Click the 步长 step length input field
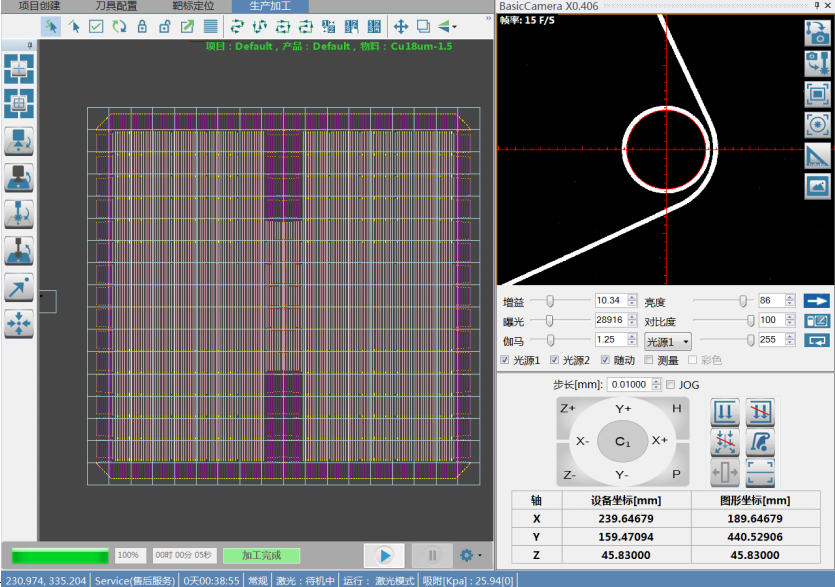Screen dimensions: 835x587 [x=627, y=385]
